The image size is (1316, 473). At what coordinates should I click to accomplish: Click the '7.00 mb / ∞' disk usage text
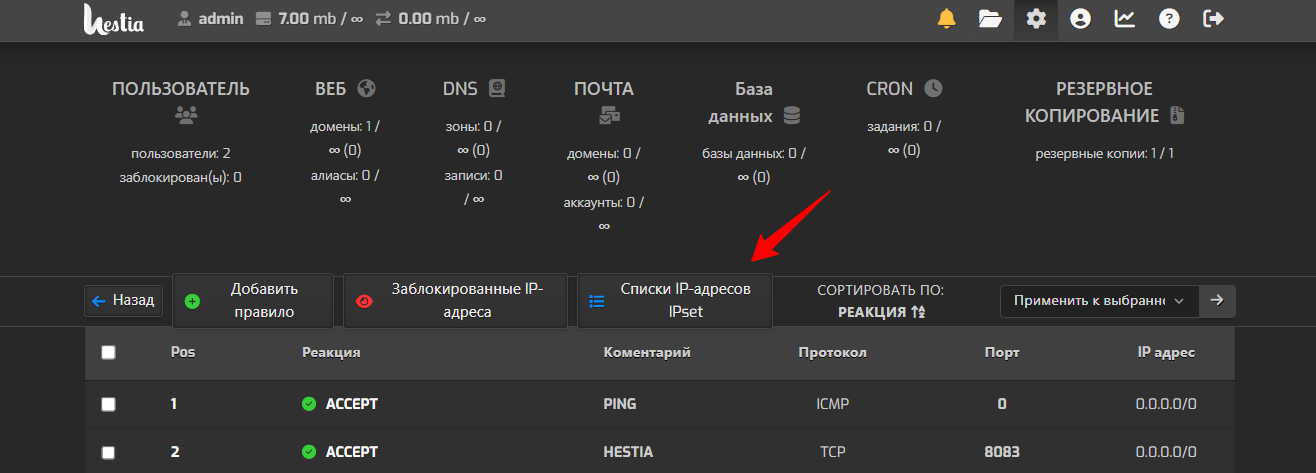pyautogui.click(x=320, y=19)
